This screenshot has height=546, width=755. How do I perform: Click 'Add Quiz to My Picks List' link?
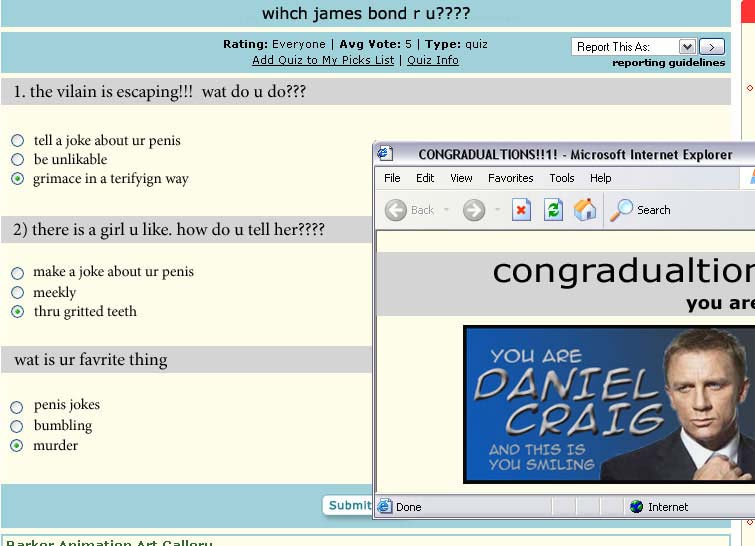click(323, 60)
